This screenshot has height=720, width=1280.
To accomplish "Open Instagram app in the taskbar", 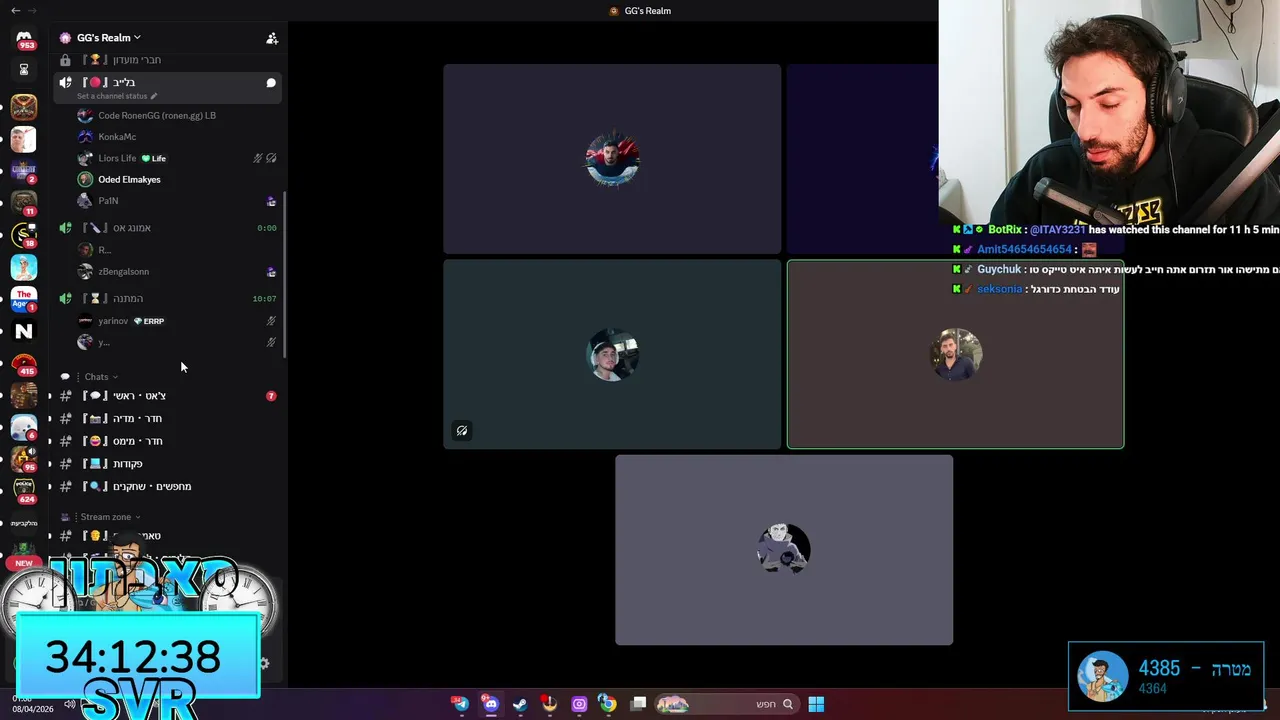I will (x=579, y=704).
